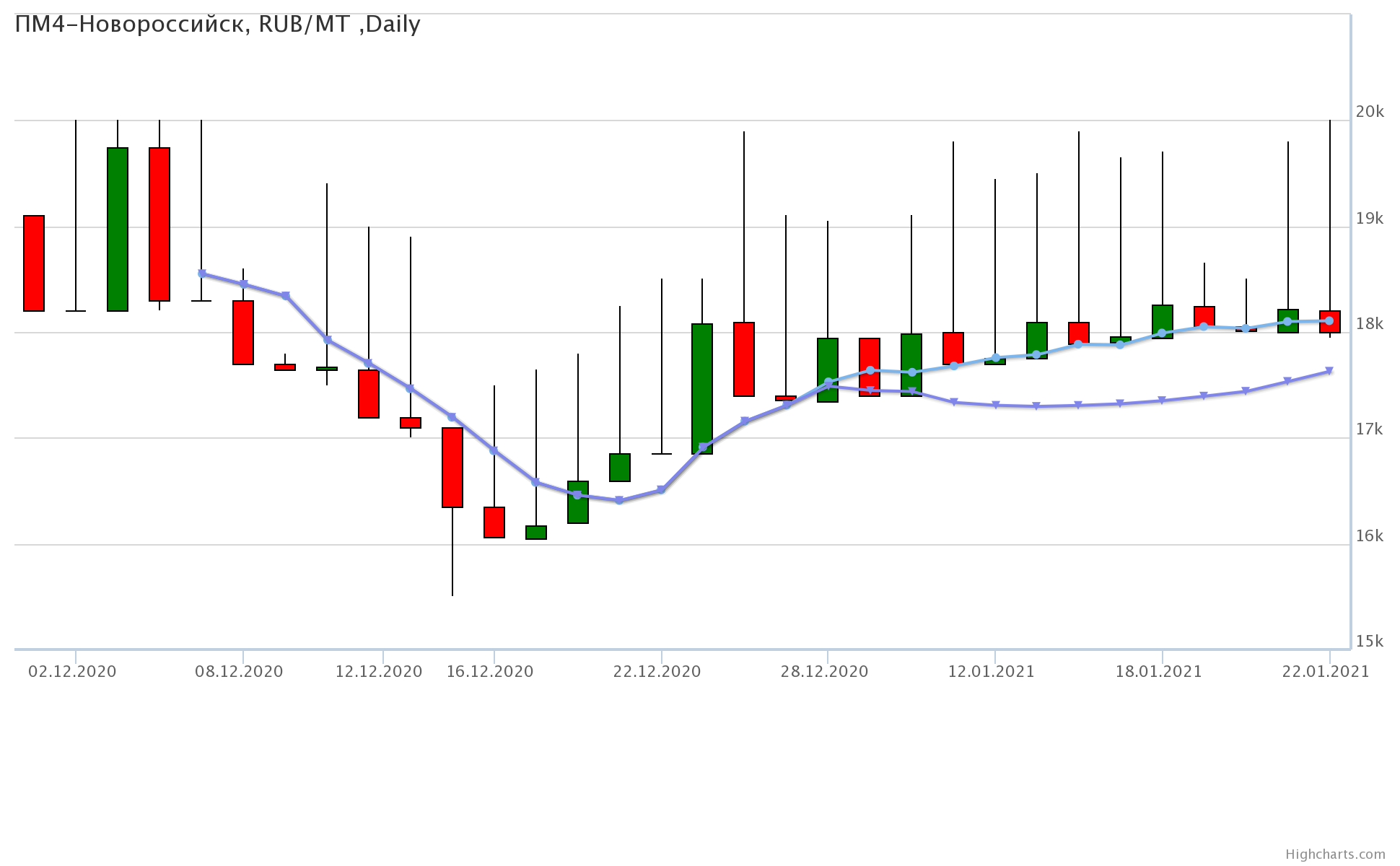Click the 17k y-axis label
Screen dimensions: 1400x866
pos(1370,430)
